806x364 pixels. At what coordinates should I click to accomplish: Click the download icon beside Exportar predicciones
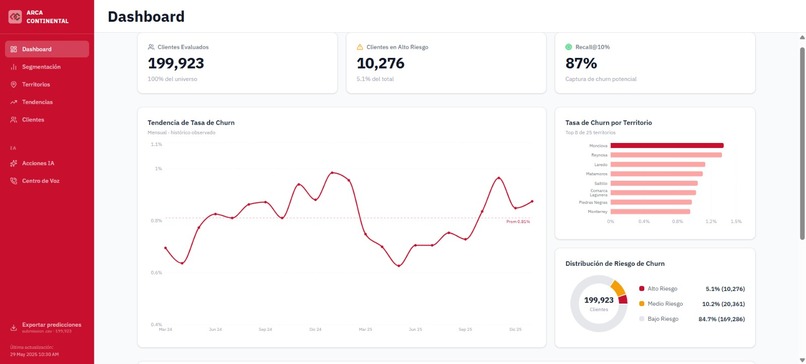coord(14,327)
